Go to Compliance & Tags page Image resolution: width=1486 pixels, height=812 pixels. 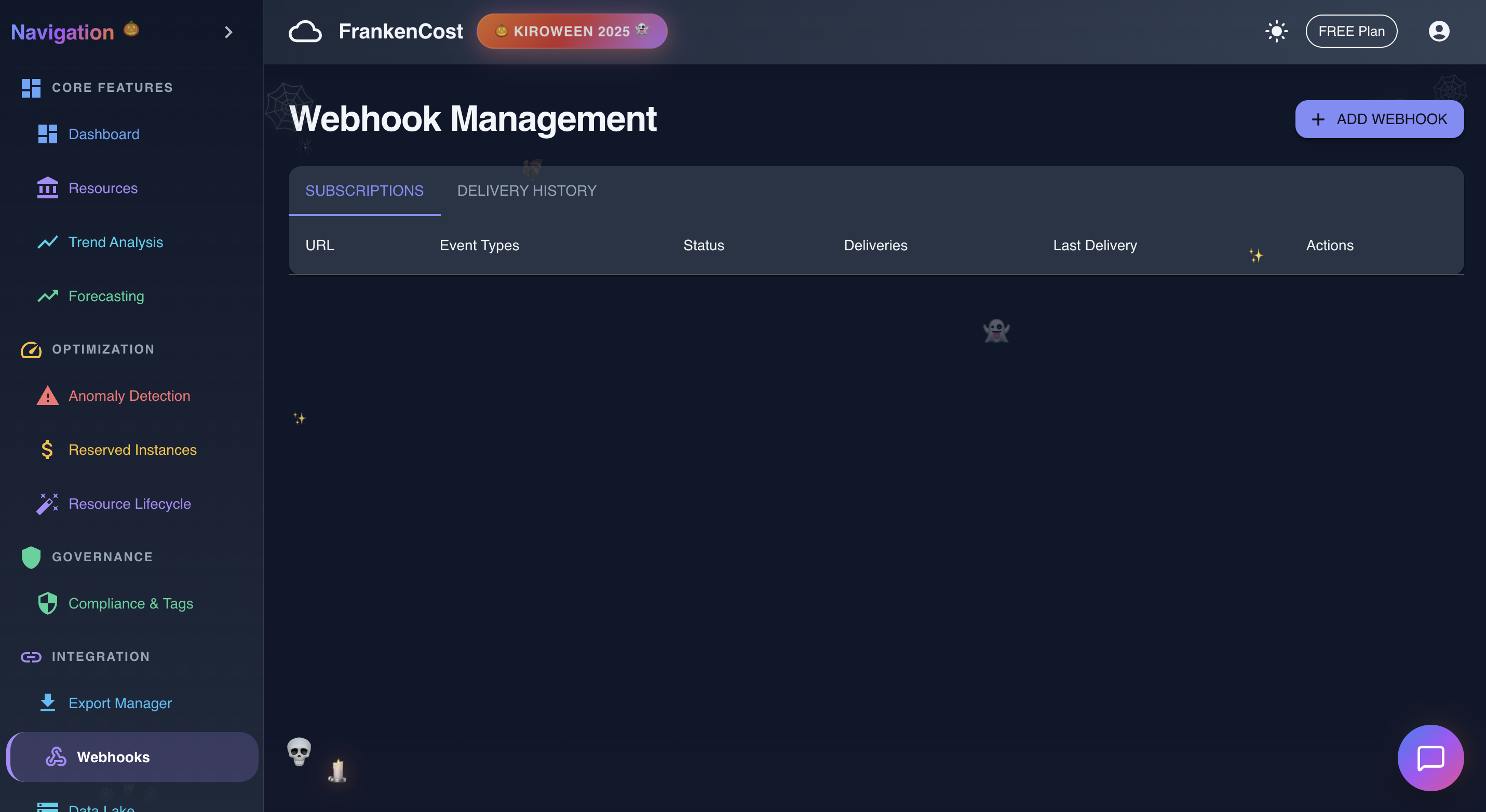click(130, 603)
